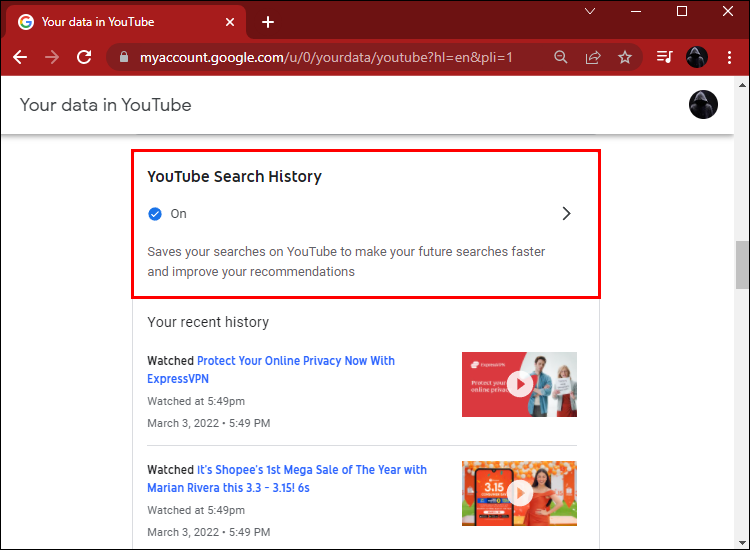Share this page using the share icon

pos(593,57)
